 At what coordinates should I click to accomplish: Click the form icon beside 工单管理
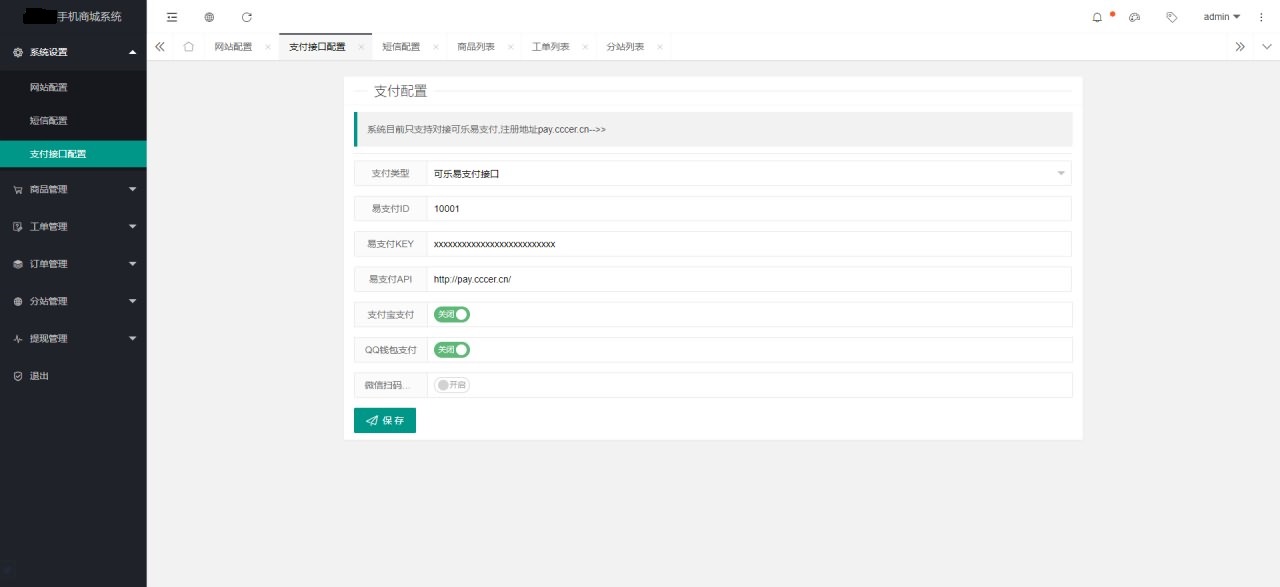[18, 227]
